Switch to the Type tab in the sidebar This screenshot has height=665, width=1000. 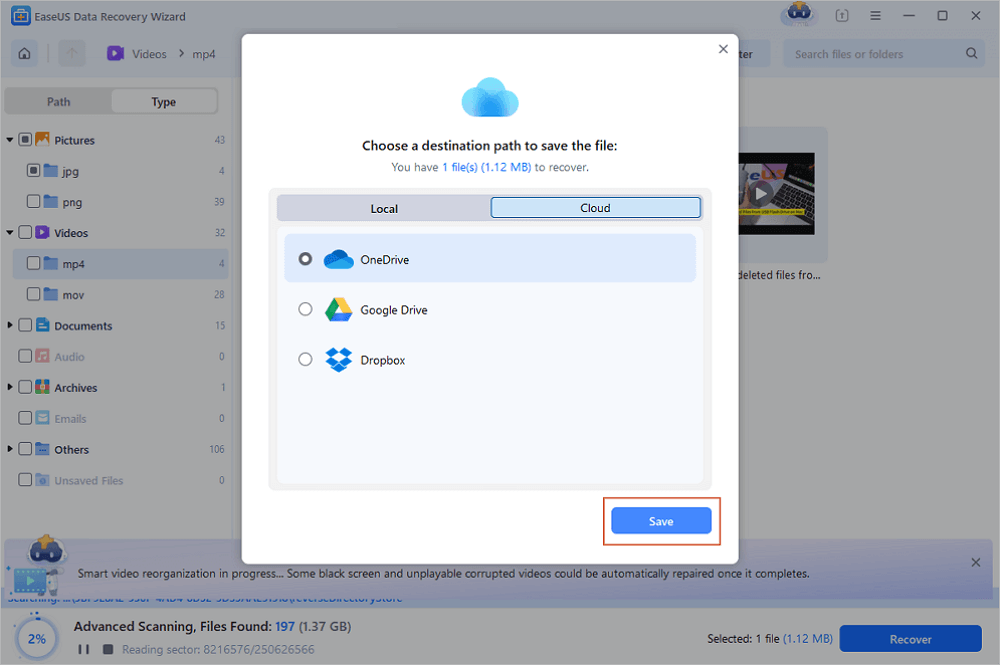pyautogui.click(x=164, y=101)
